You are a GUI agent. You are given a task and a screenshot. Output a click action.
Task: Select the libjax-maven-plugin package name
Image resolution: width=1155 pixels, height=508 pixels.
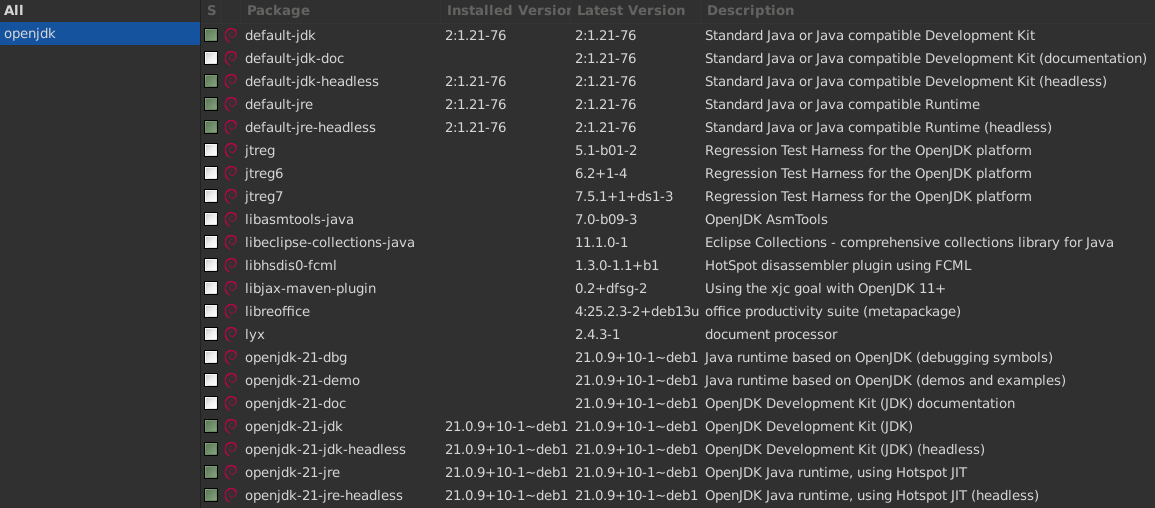coord(310,289)
